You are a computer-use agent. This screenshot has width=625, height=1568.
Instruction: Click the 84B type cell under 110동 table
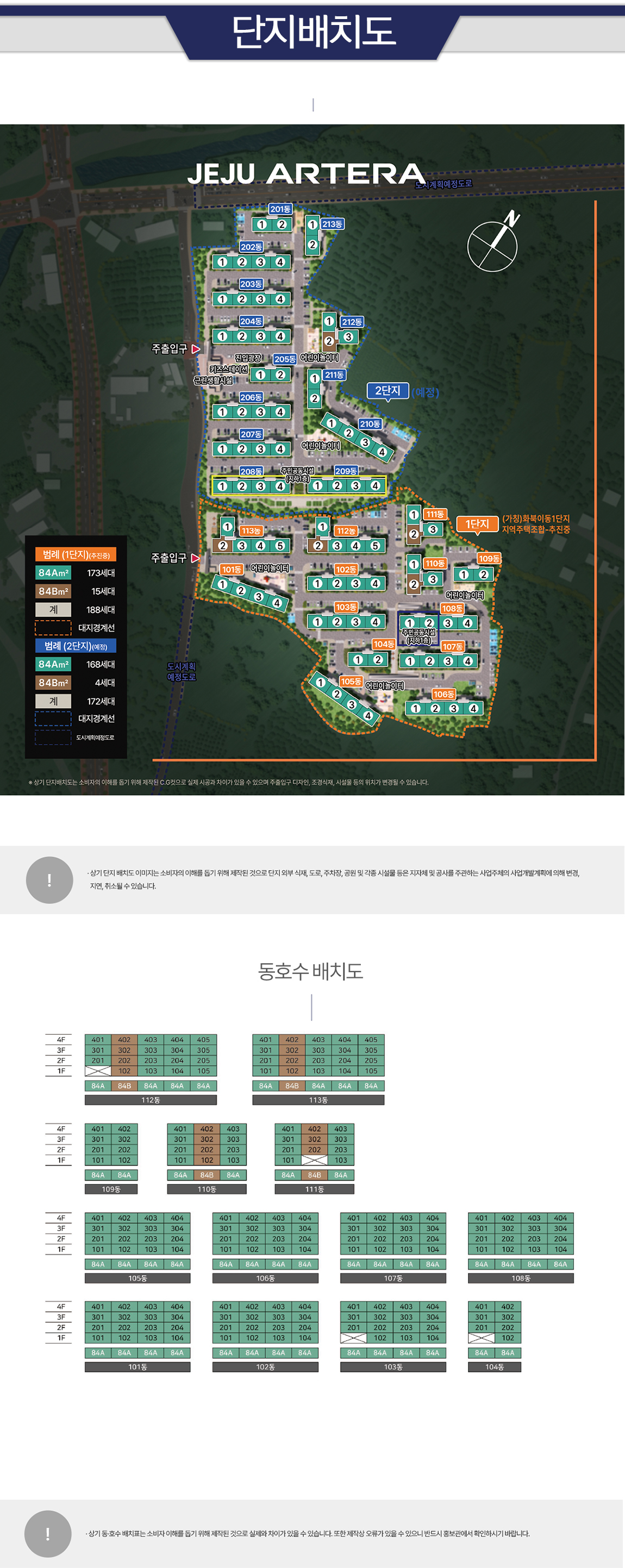207,1175
